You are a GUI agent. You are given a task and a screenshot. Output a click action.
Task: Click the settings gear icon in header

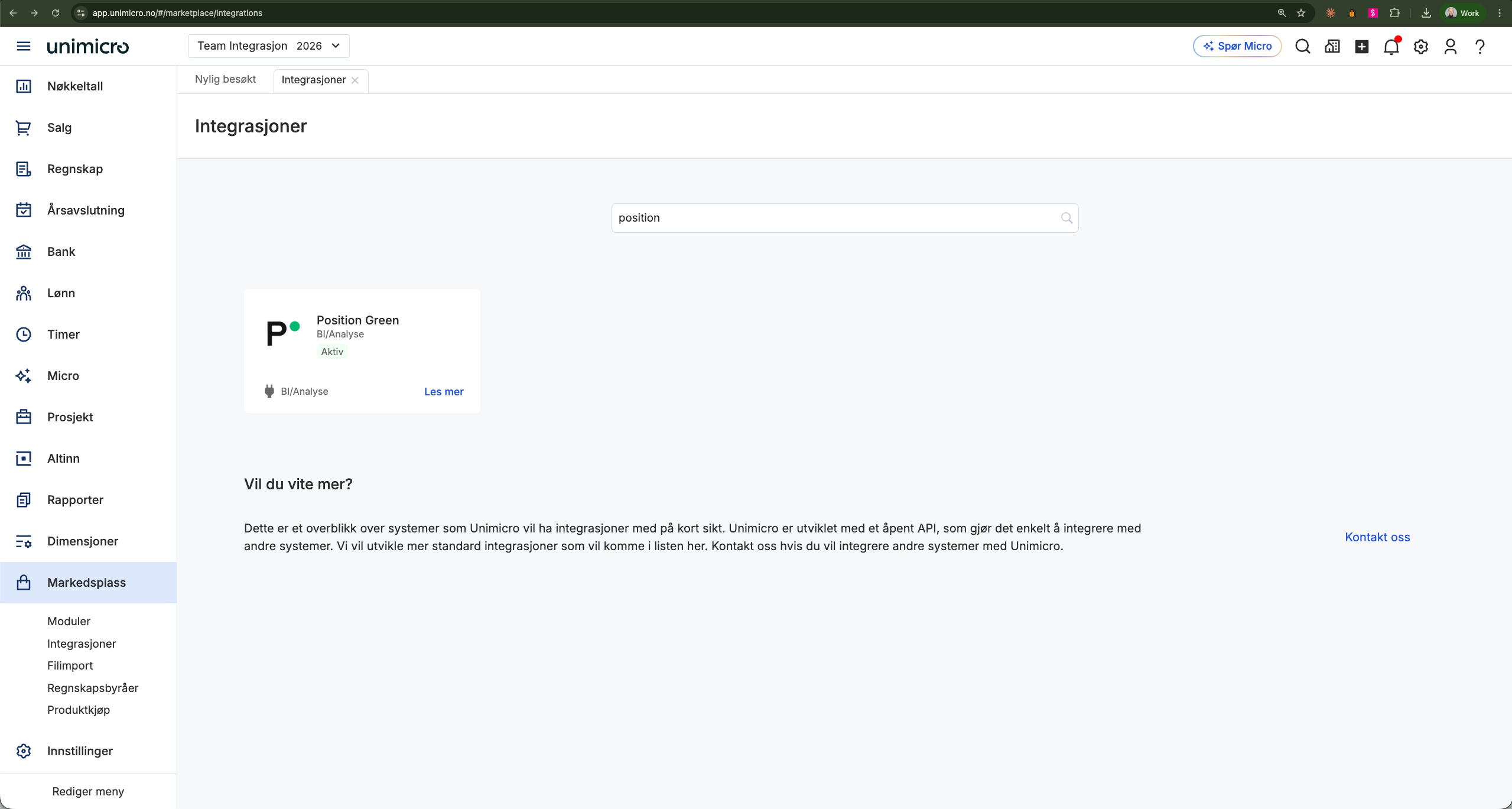1421,46
